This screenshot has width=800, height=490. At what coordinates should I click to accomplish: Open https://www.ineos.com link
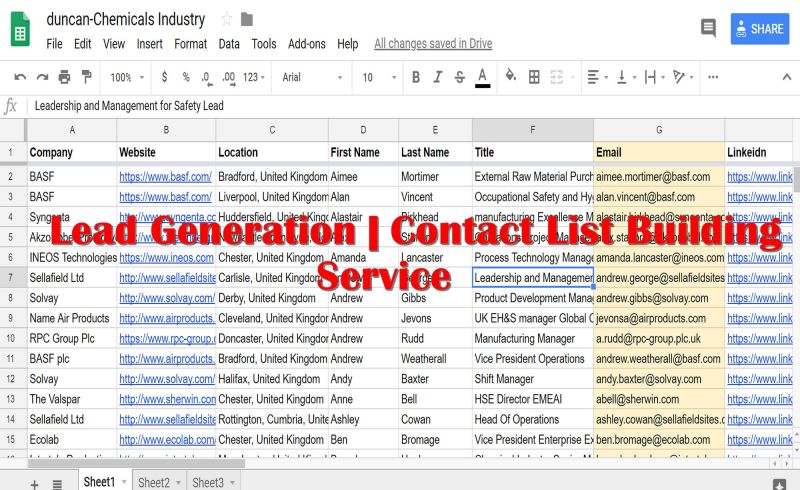pos(166,258)
